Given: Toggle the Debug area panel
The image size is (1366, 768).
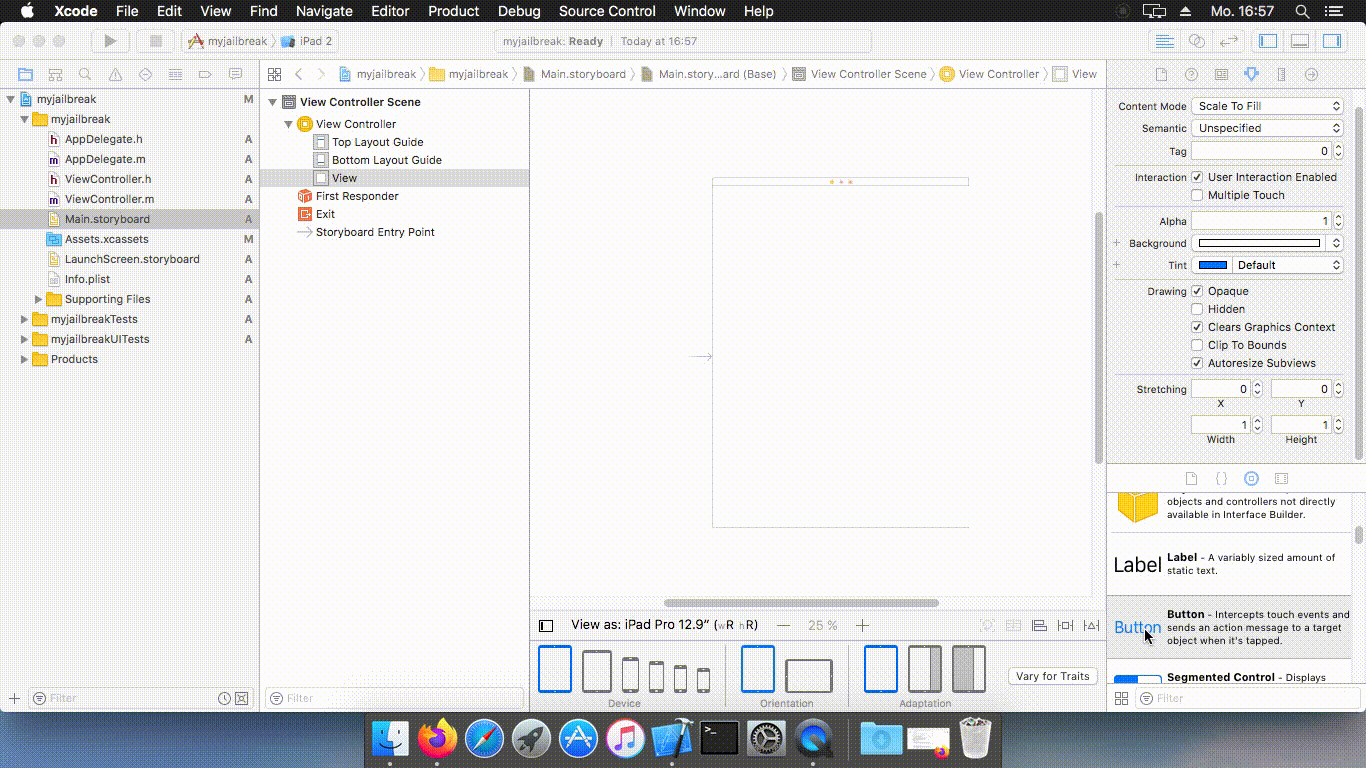Looking at the screenshot, I should tap(1300, 41).
